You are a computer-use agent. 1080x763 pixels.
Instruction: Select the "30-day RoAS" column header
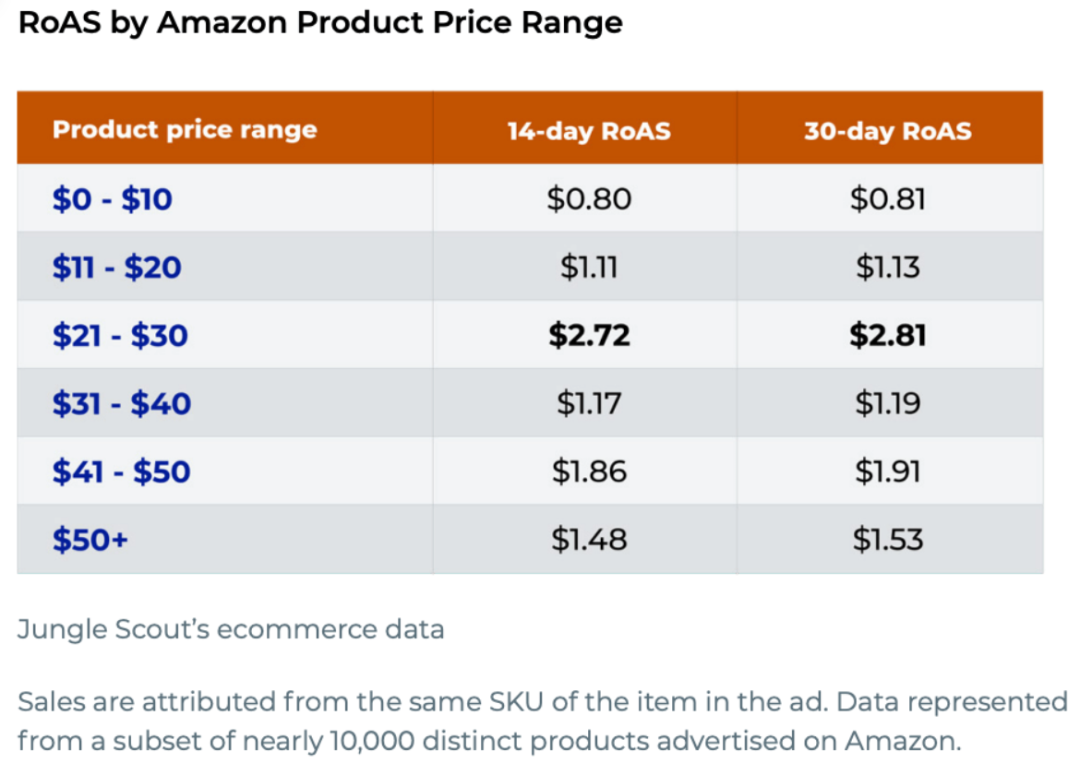click(887, 131)
